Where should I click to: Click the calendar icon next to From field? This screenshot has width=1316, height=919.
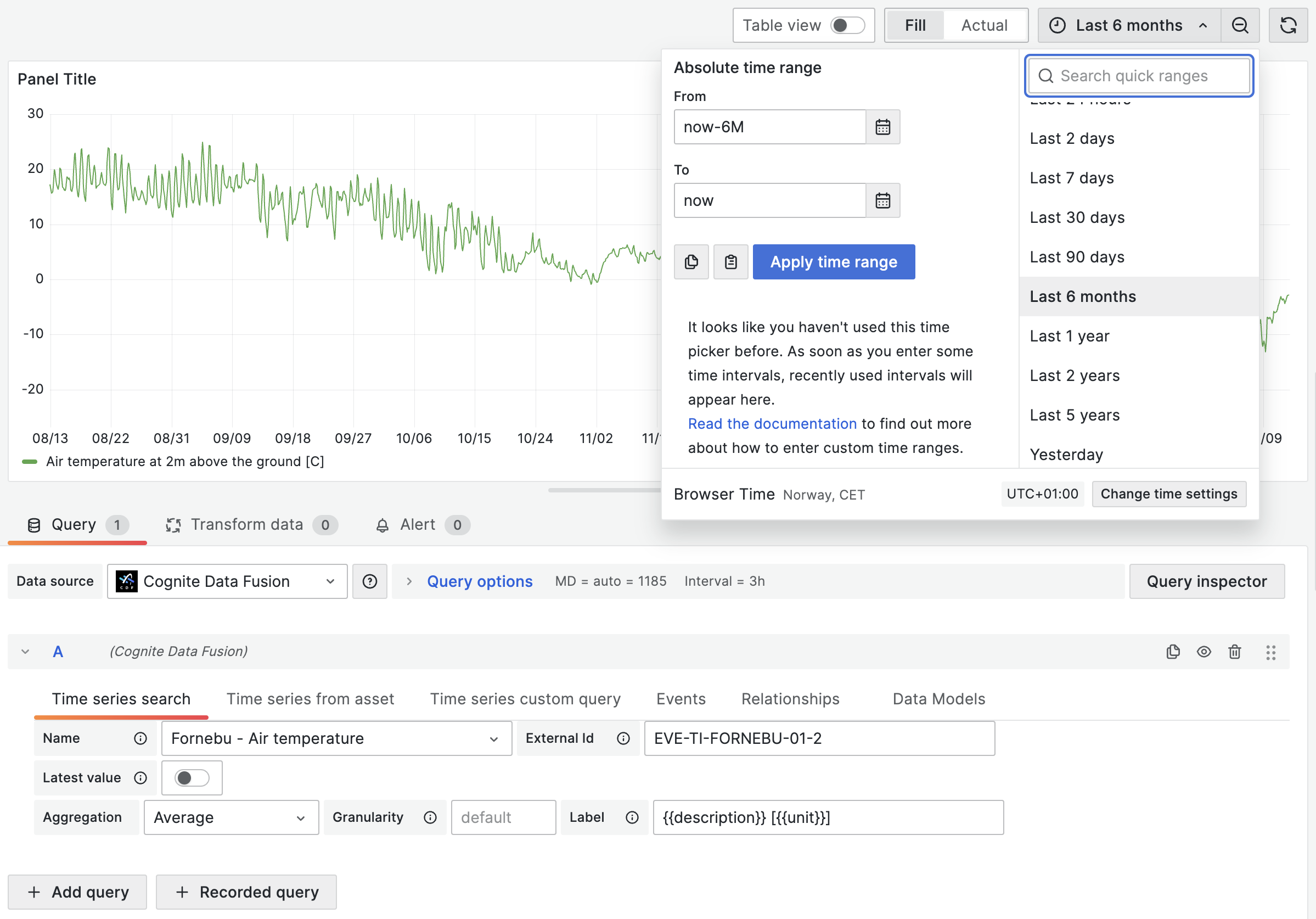[882, 126]
